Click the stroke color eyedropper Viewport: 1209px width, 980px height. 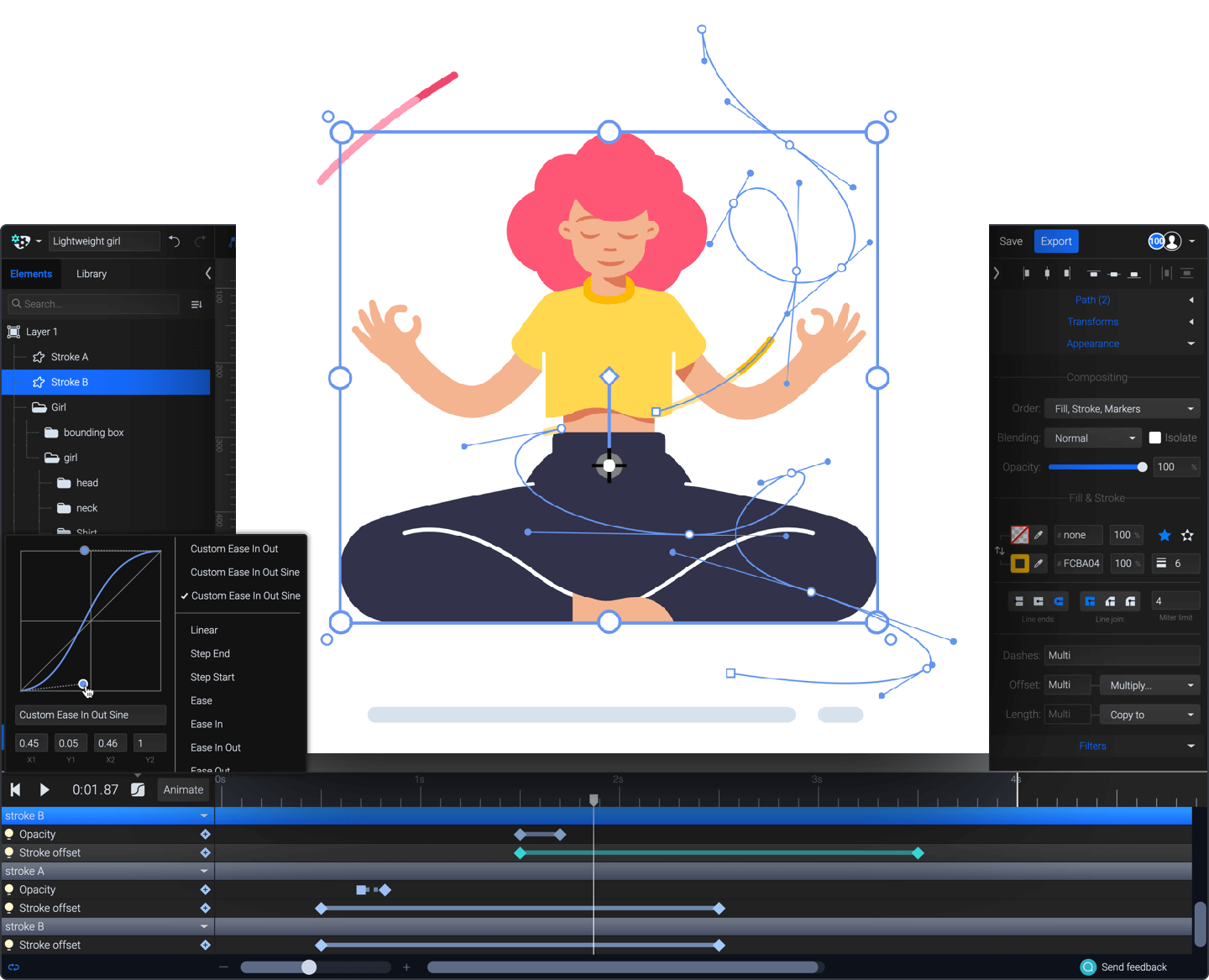click(1039, 563)
